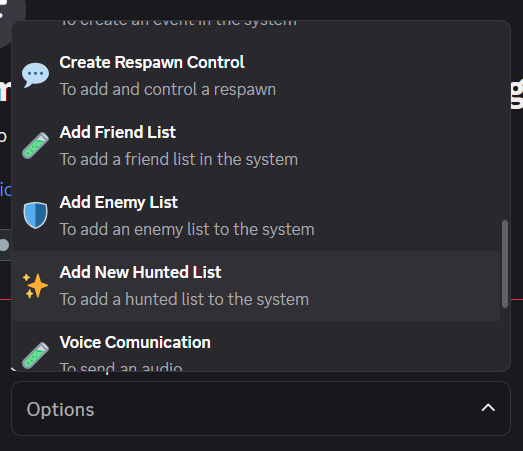523x451 pixels.
Task: Select the Add New Hunted List option
Action: (256, 286)
